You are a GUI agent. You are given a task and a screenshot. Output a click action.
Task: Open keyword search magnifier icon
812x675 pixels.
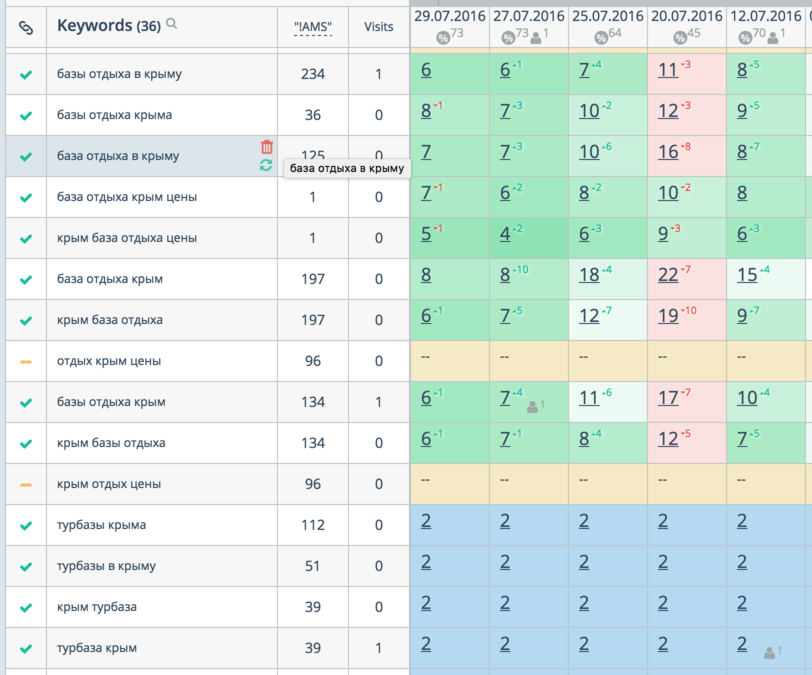click(171, 24)
